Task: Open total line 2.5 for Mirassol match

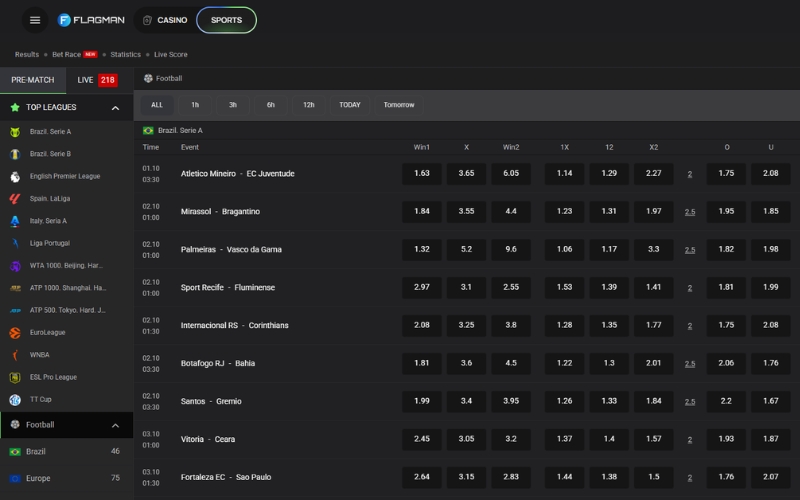Action: [x=690, y=212]
